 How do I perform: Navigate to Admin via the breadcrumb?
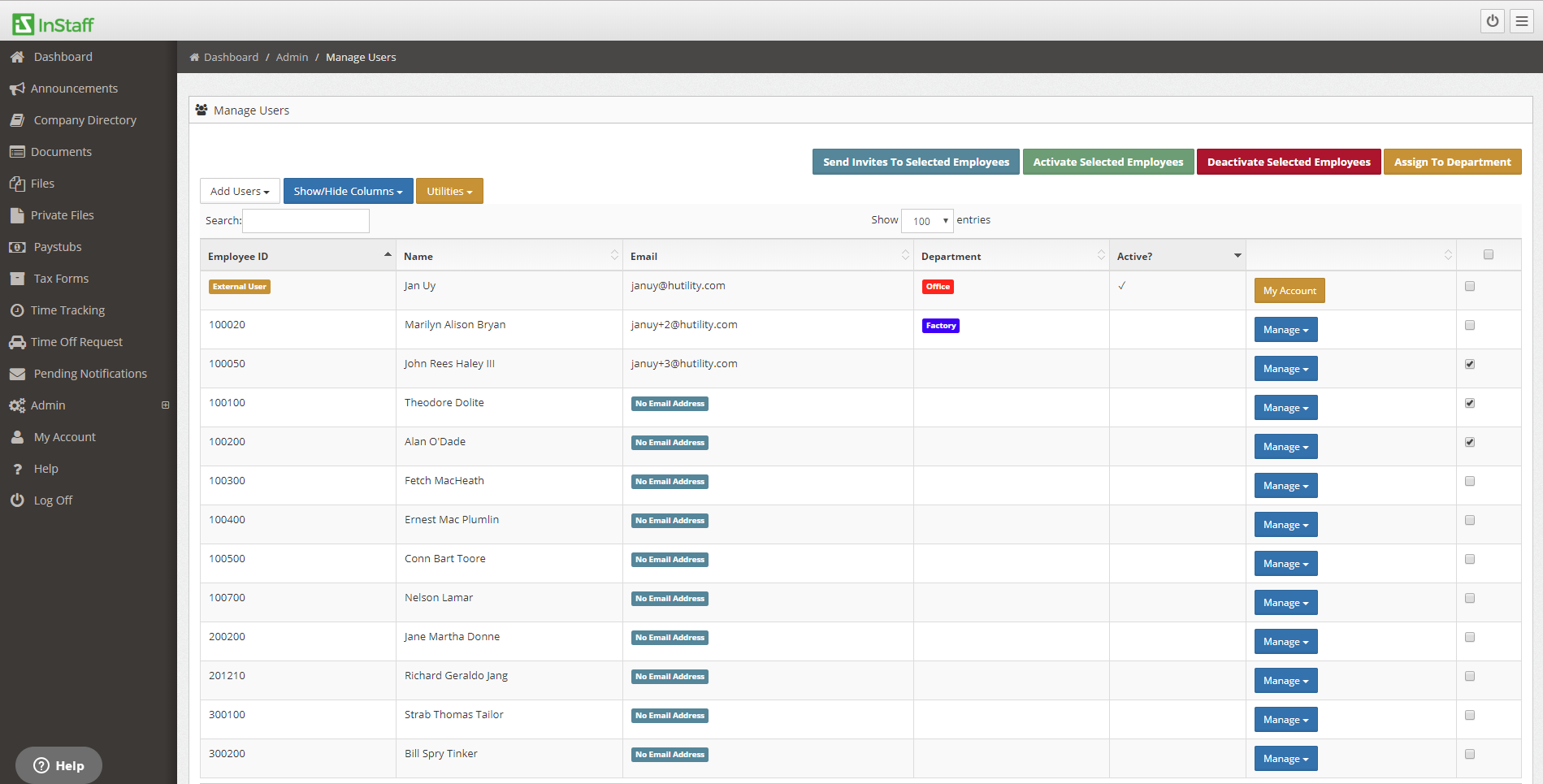[292, 57]
